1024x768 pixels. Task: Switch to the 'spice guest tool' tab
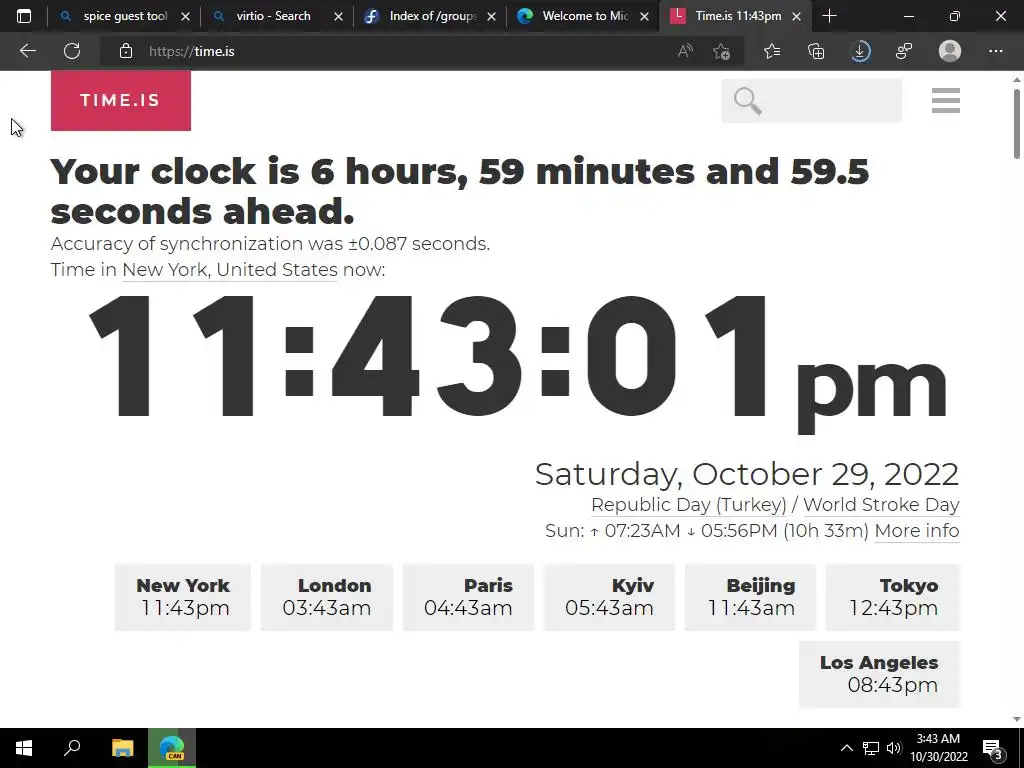click(x=124, y=16)
